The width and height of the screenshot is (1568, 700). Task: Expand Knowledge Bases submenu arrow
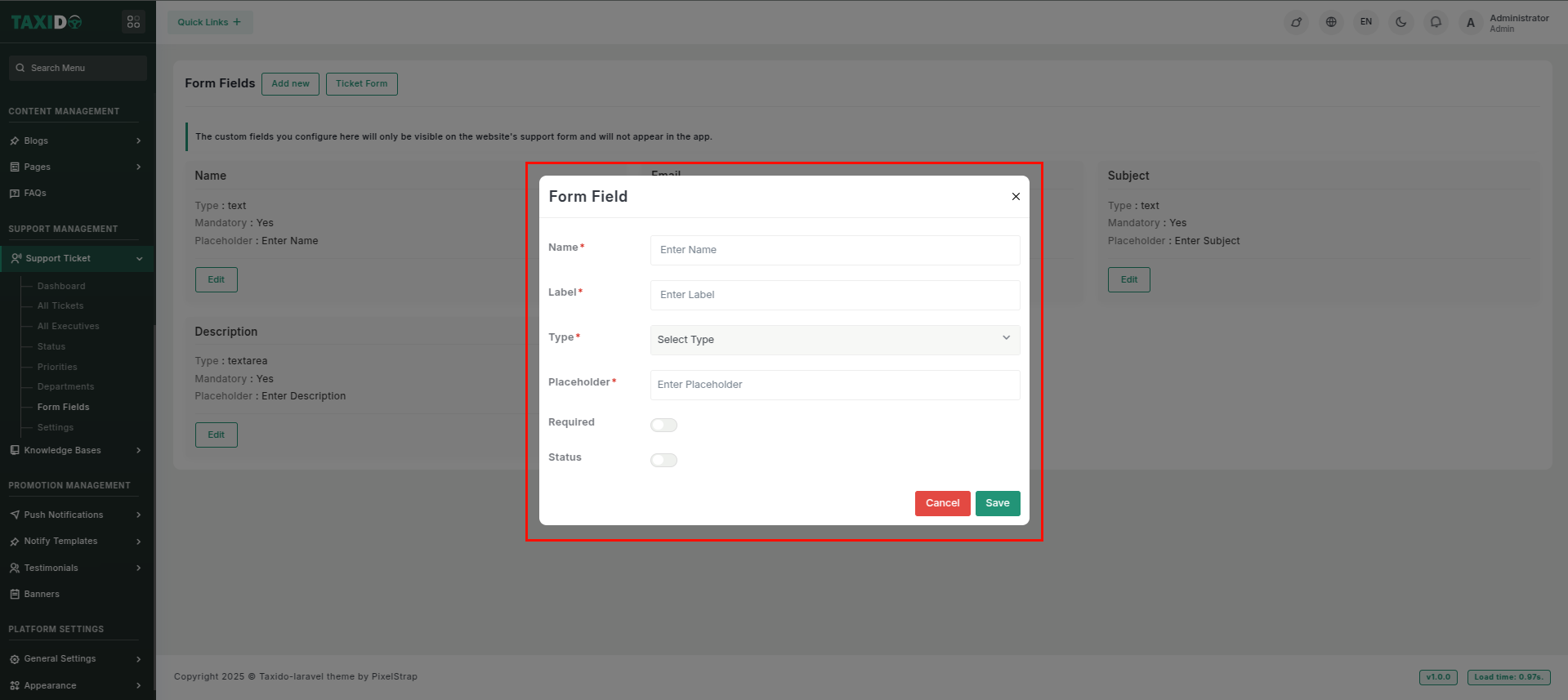[138, 451]
